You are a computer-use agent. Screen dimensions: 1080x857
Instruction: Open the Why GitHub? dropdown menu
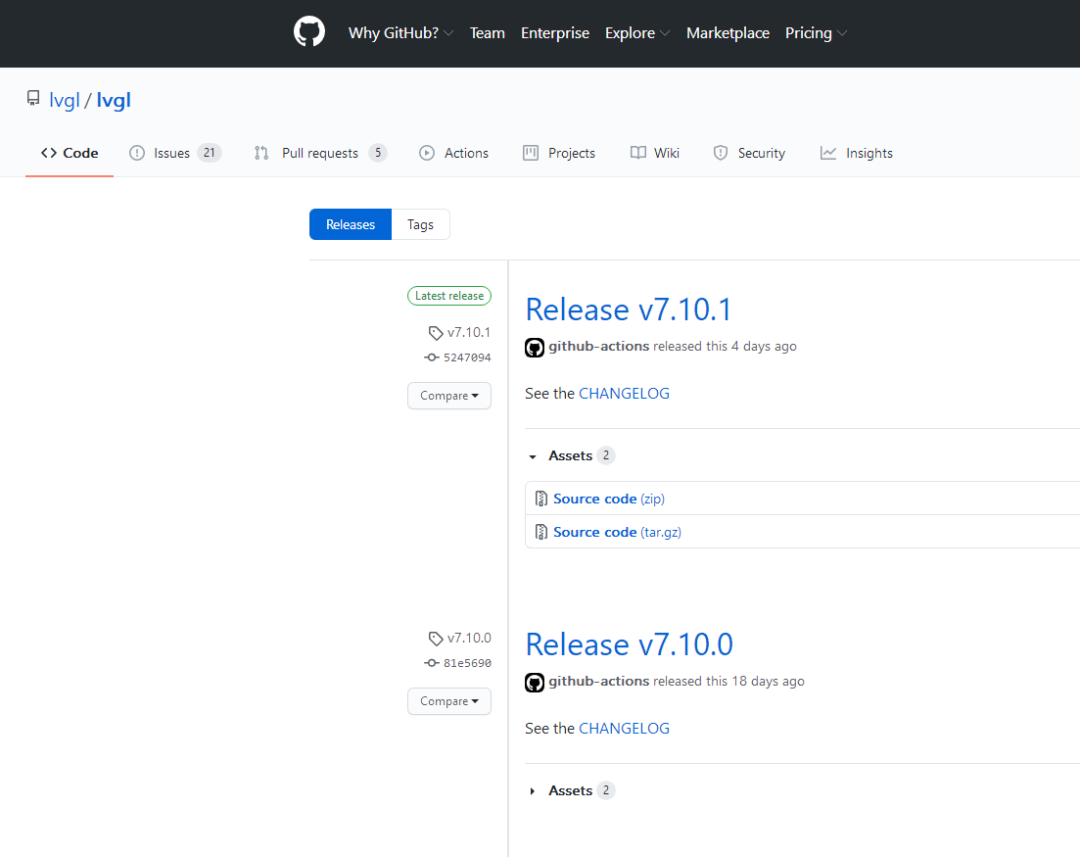(401, 33)
